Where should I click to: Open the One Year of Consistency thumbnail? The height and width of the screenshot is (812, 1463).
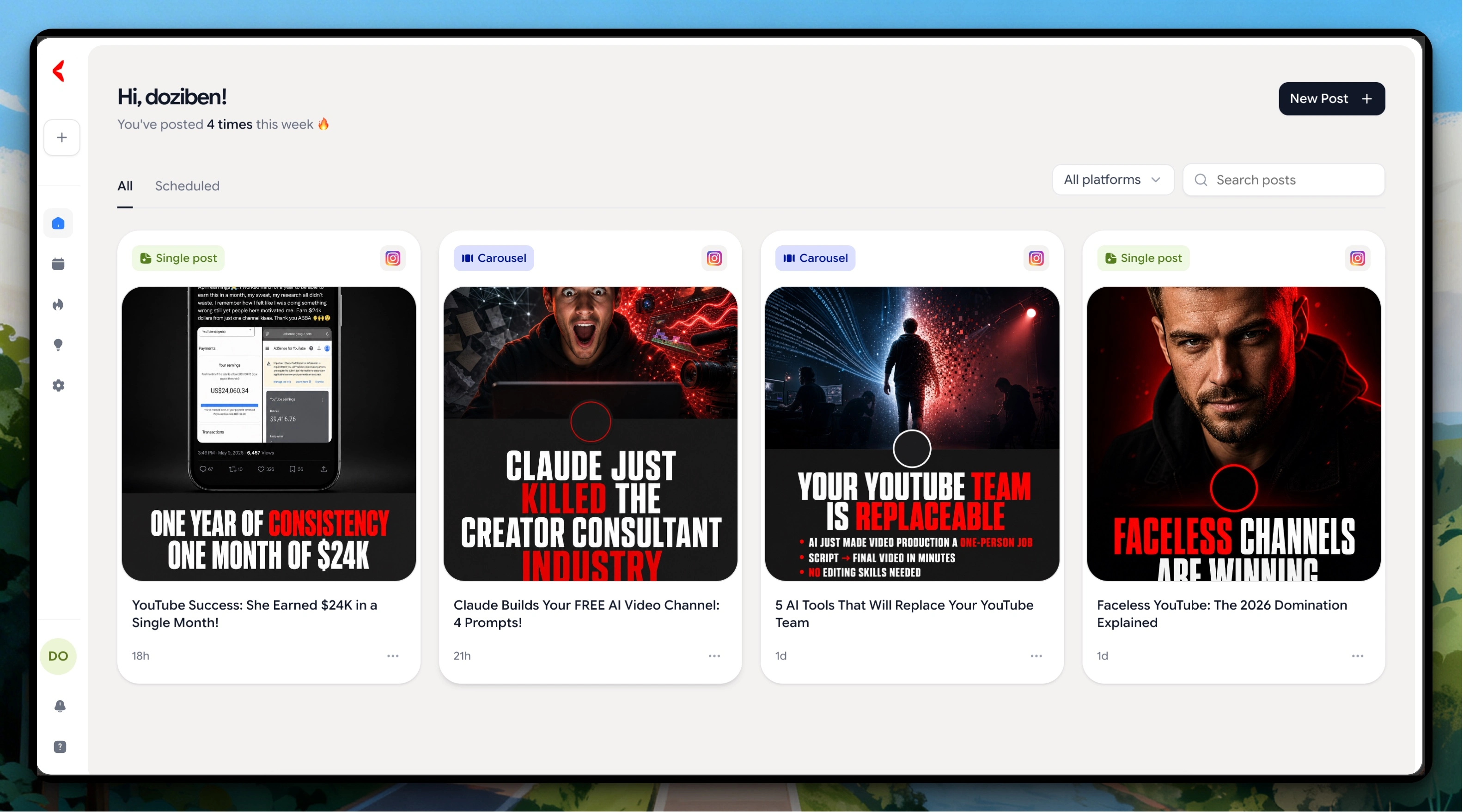[x=268, y=434]
